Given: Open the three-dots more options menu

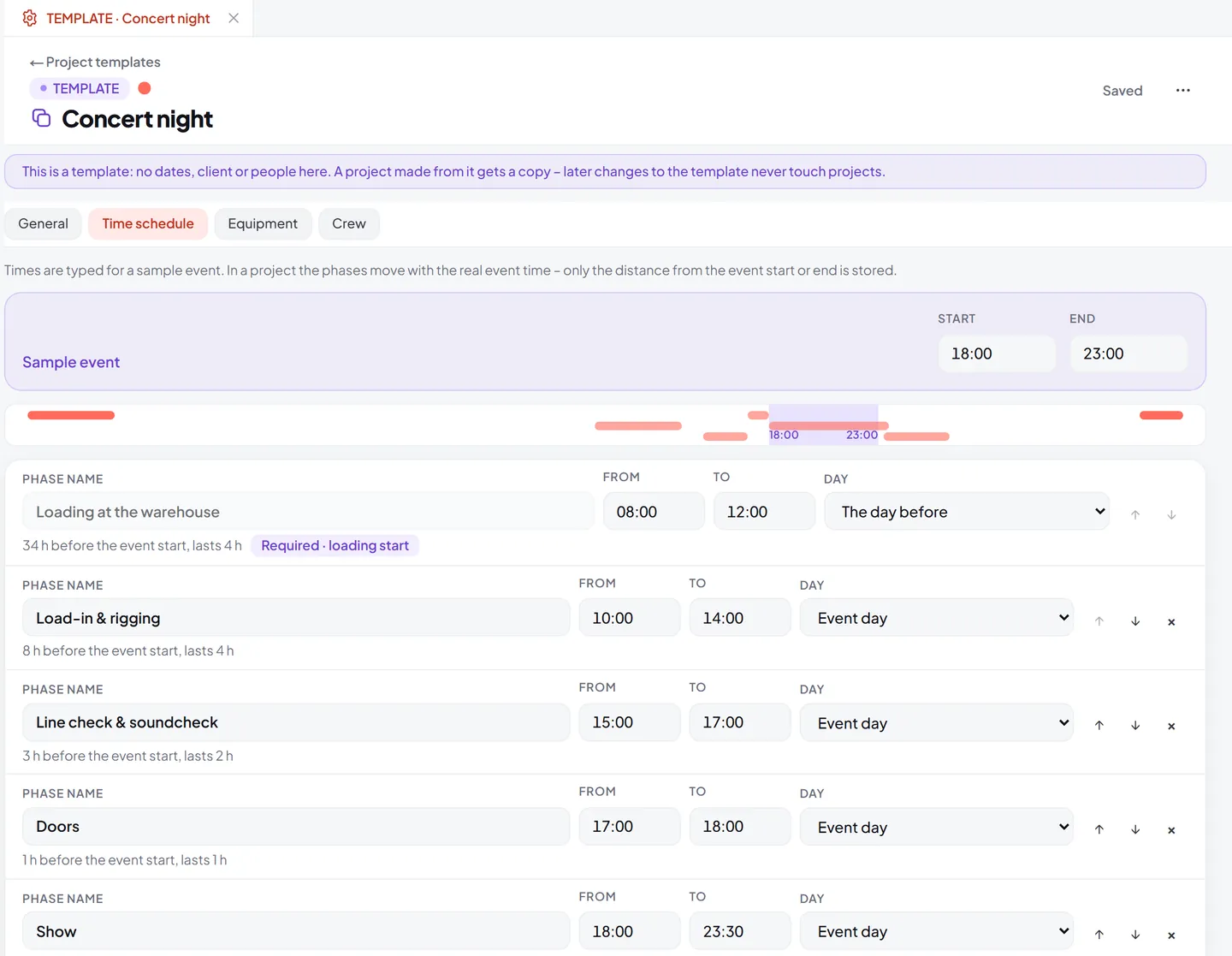Looking at the screenshot, I should pyautogui.click(x=1183, y=91).
